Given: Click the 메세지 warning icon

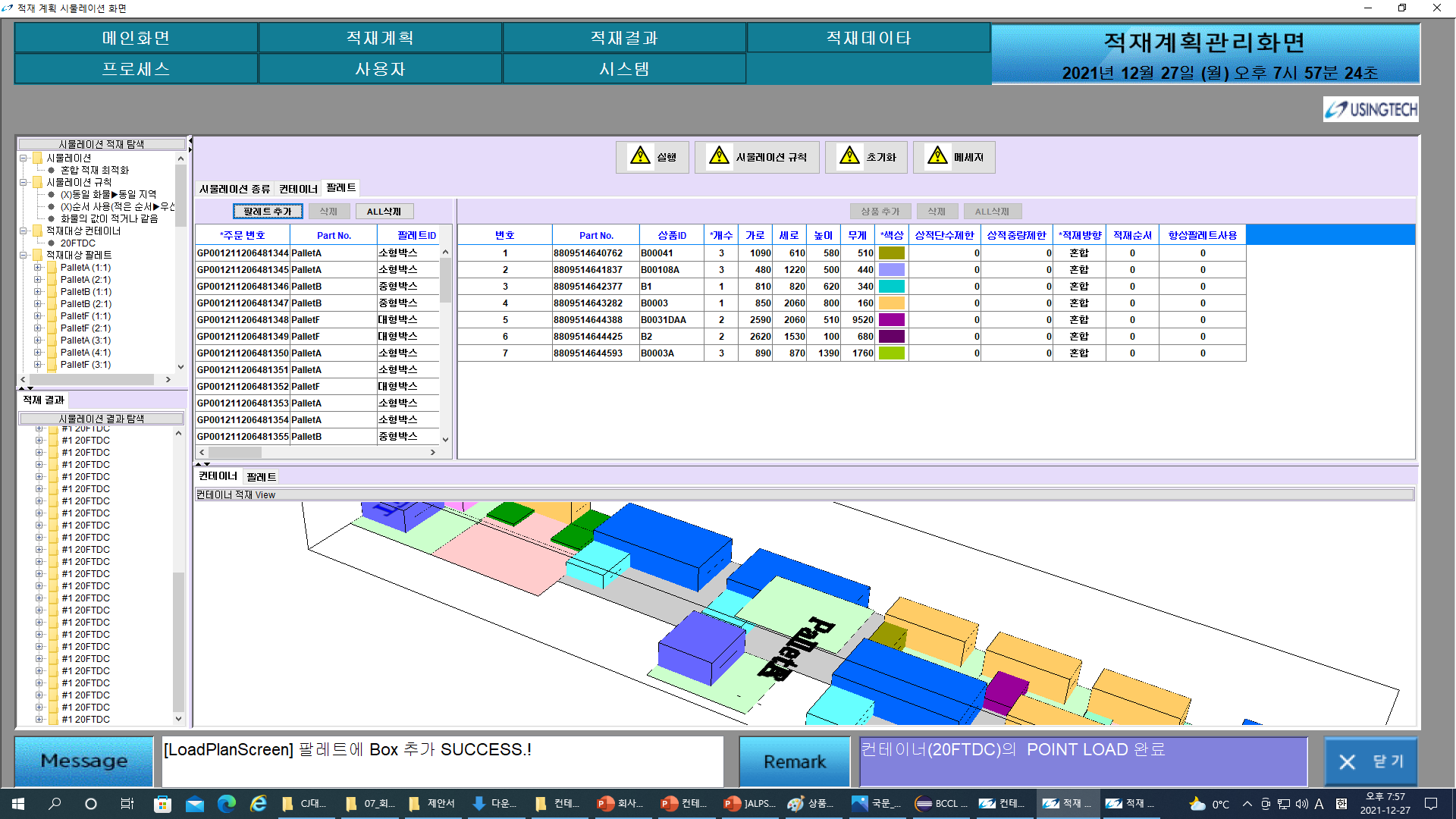Looking at the screenshot, I should 938,155.
